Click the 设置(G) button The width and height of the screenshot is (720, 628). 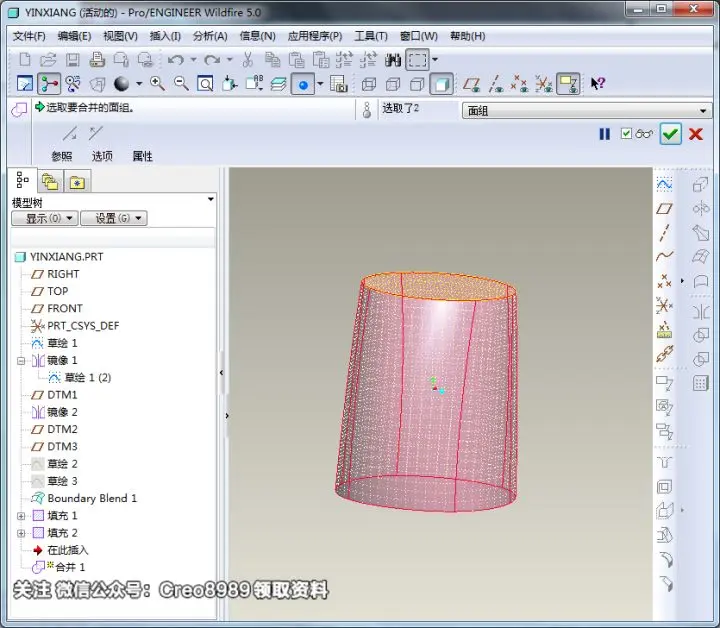(x=114, y=218)
